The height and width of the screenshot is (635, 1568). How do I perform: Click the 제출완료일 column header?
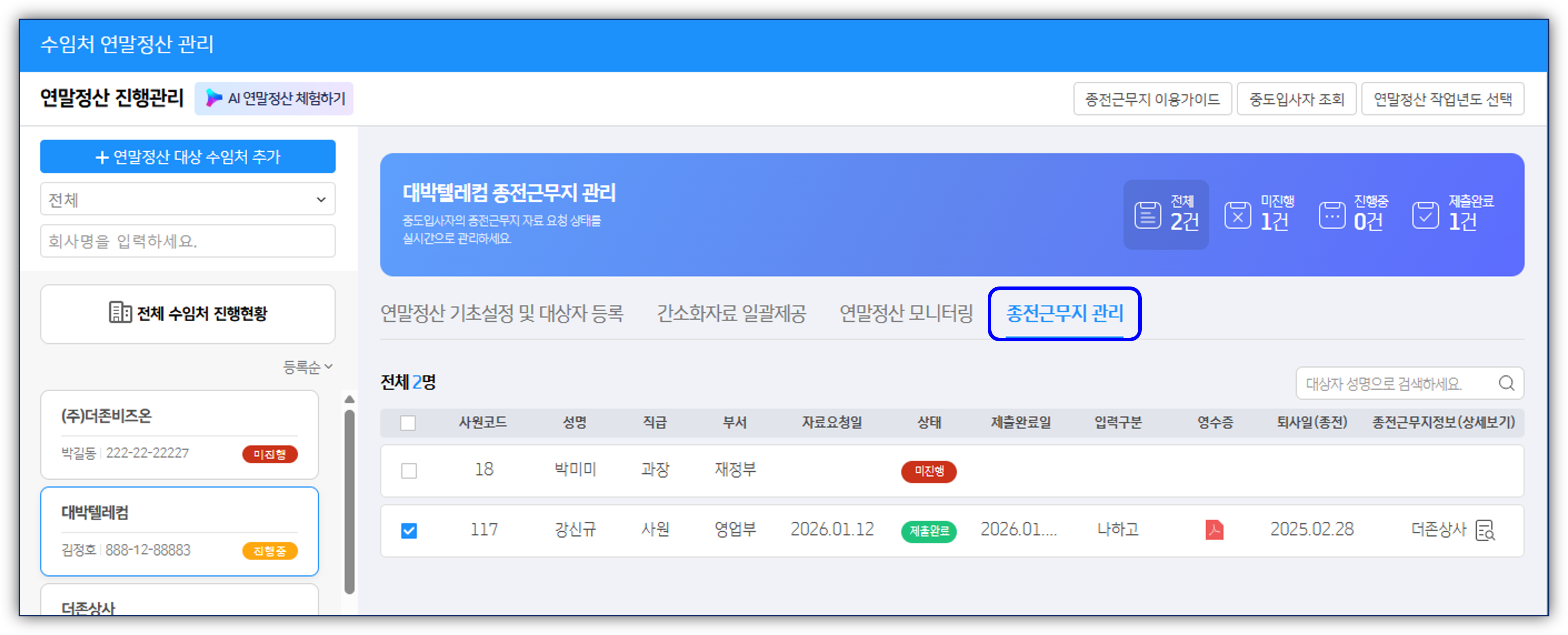click(x=1021, y=423)
